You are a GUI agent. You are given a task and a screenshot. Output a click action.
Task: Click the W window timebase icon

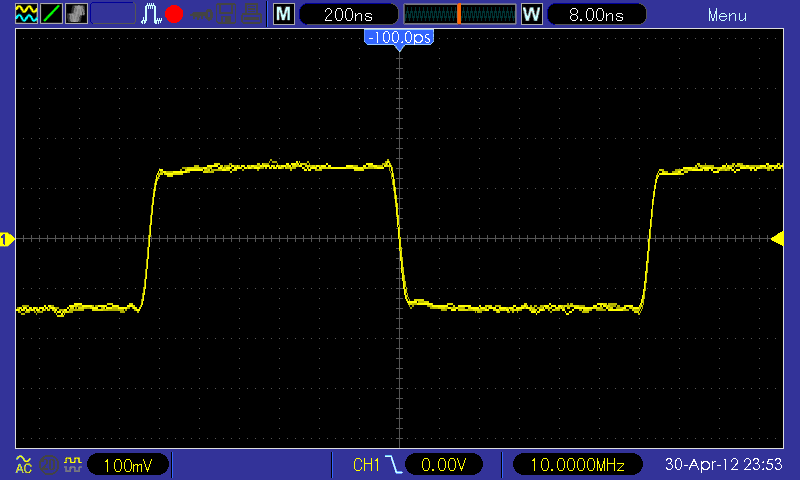[x=532, y=14]
